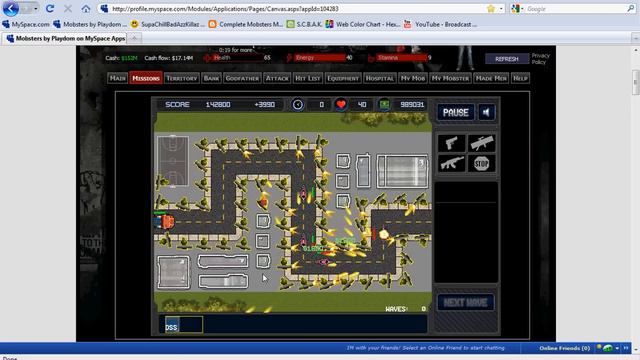Open the Web Color Chart bookmark
Screen dimensions: 640x360
(363, 24)
